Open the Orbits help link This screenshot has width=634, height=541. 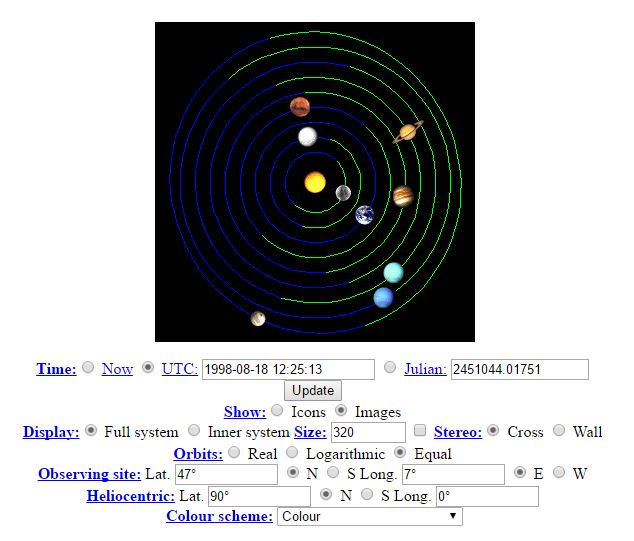(x=198, y=454)
